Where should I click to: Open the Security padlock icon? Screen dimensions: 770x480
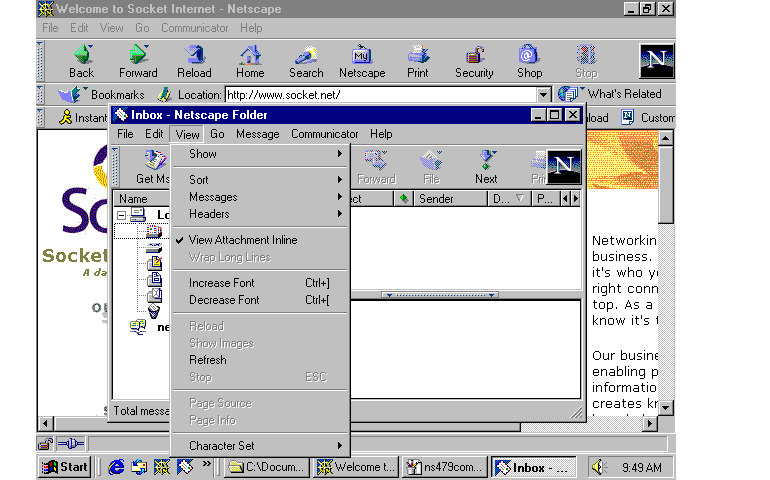click(x=474, y=55)
